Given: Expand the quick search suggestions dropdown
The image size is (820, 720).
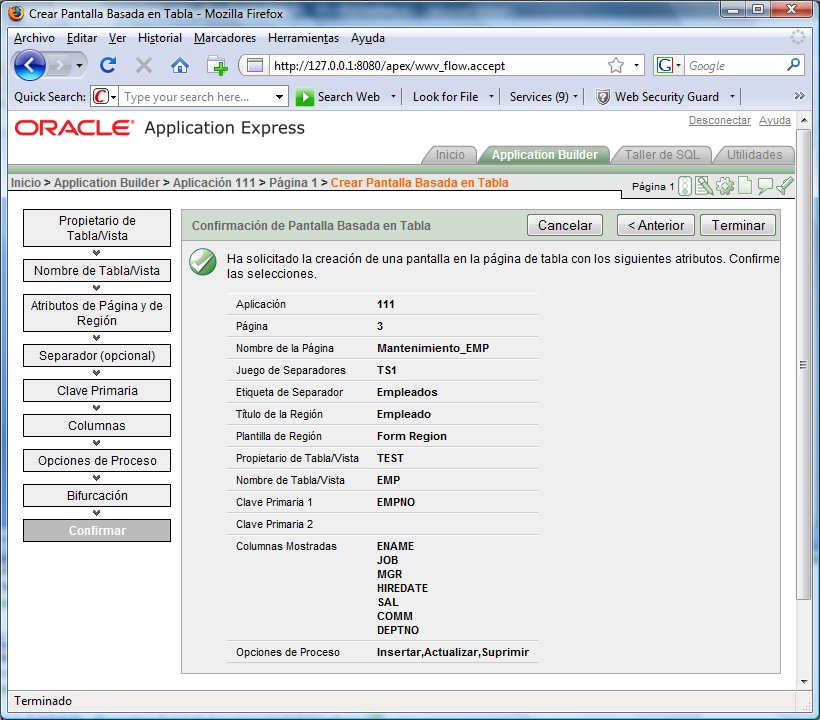Looking at the screenshot, I should (x=279, y=97).
